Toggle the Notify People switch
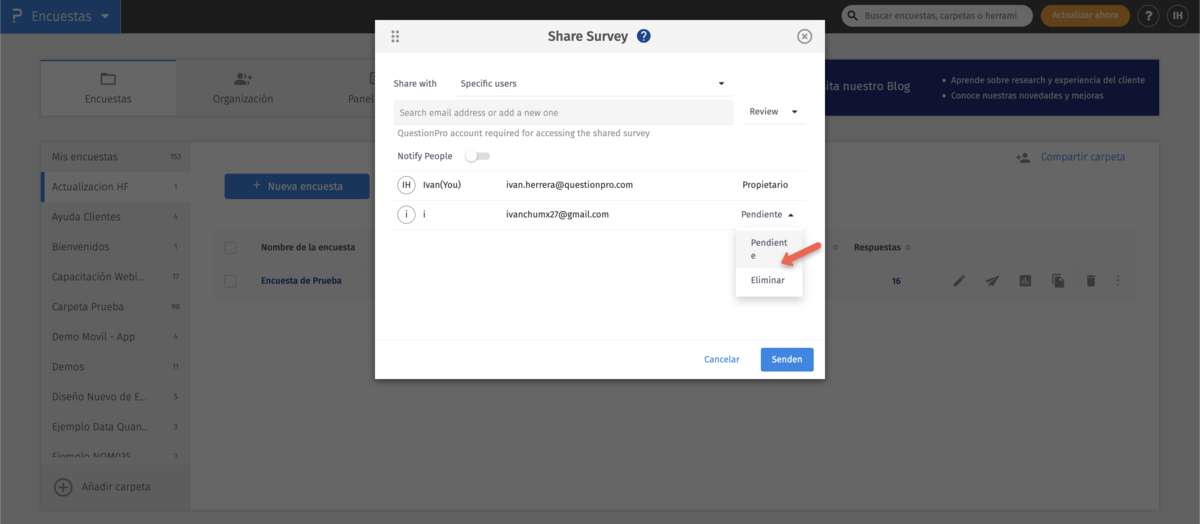This screenshot has height=524, width=1200. click(477, 156)
